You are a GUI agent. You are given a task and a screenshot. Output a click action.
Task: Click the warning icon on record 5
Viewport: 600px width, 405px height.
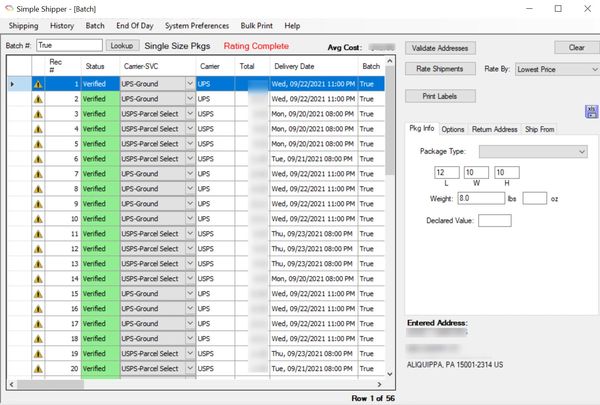(x=38, y=144)
